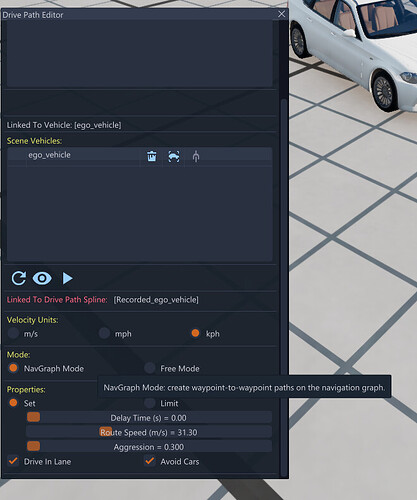Uncheck Avoid Cars checkbox

point(150,461)
